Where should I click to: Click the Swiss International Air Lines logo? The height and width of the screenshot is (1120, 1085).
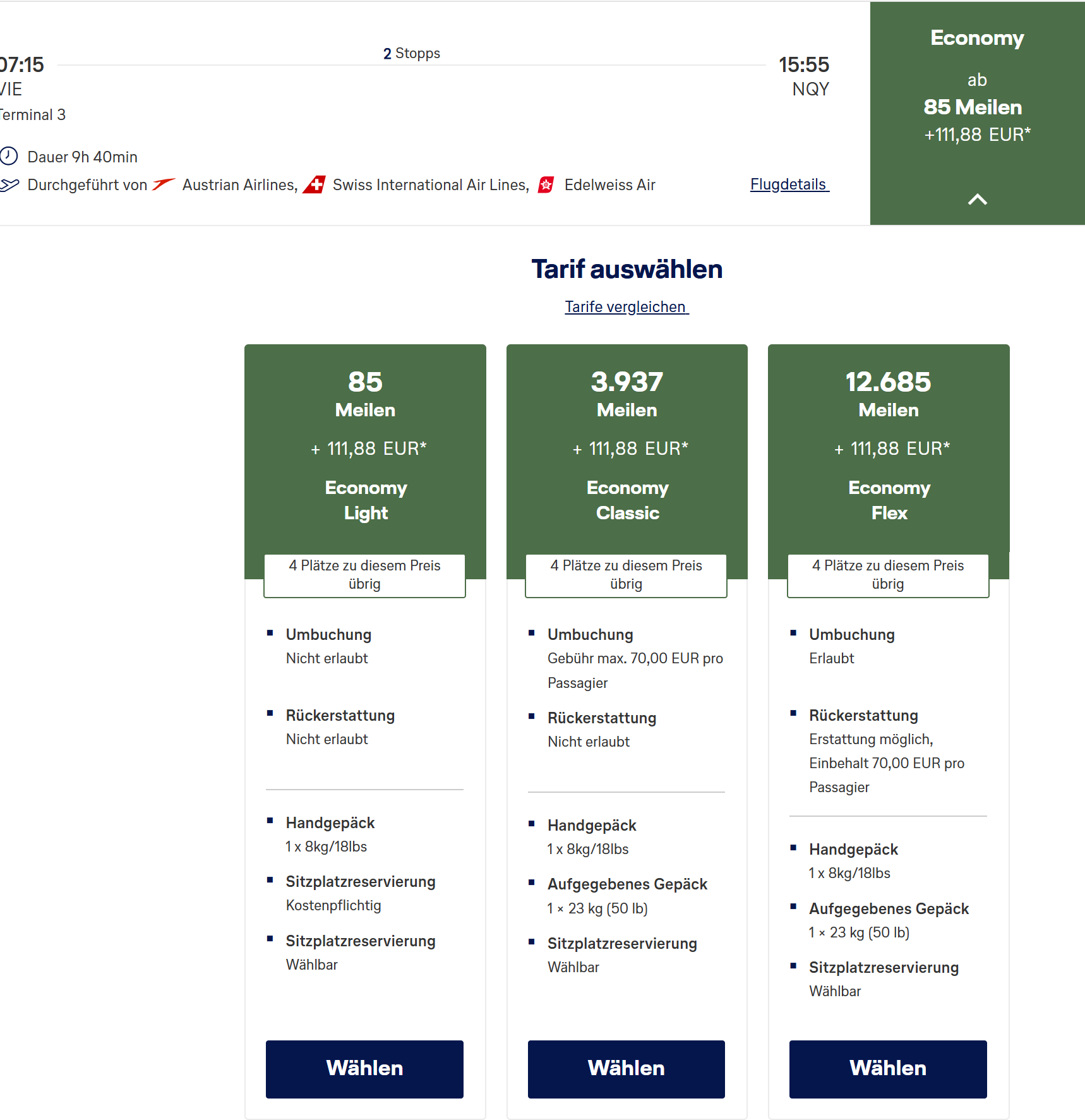(x=314, y=184)
